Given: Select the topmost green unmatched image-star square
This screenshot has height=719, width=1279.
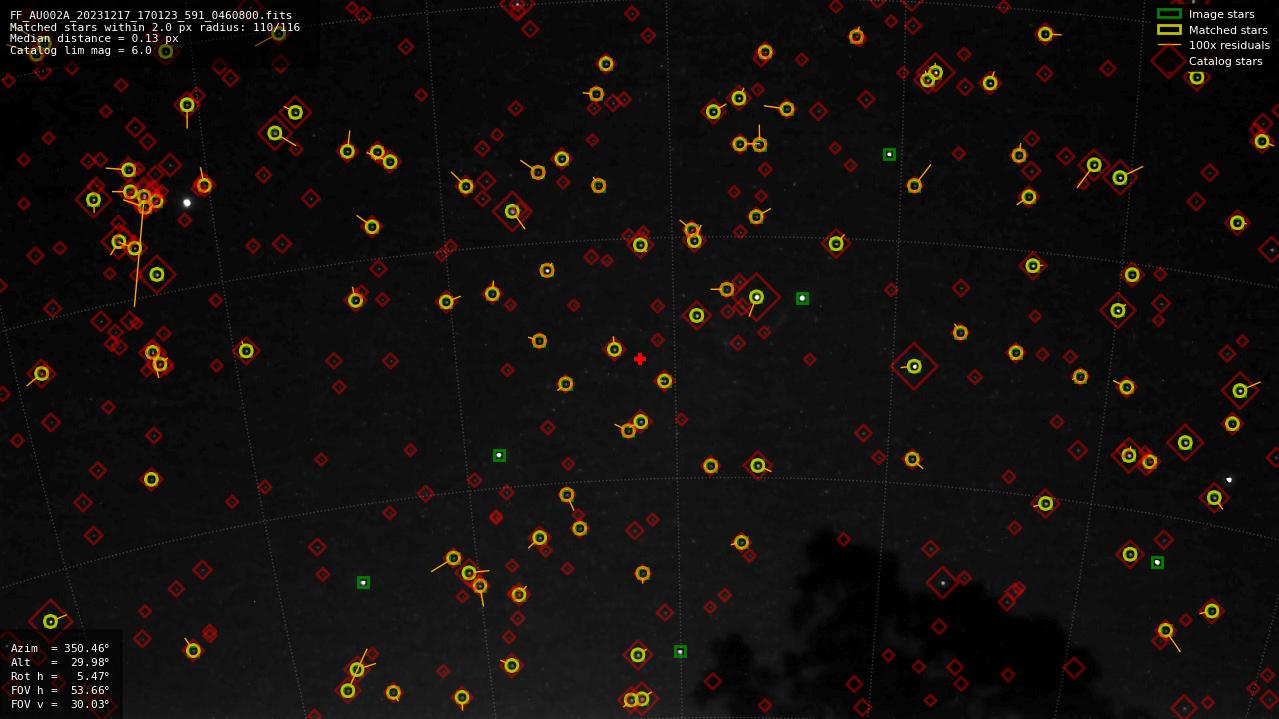Looking at the screenshot, I should (889, 154).
